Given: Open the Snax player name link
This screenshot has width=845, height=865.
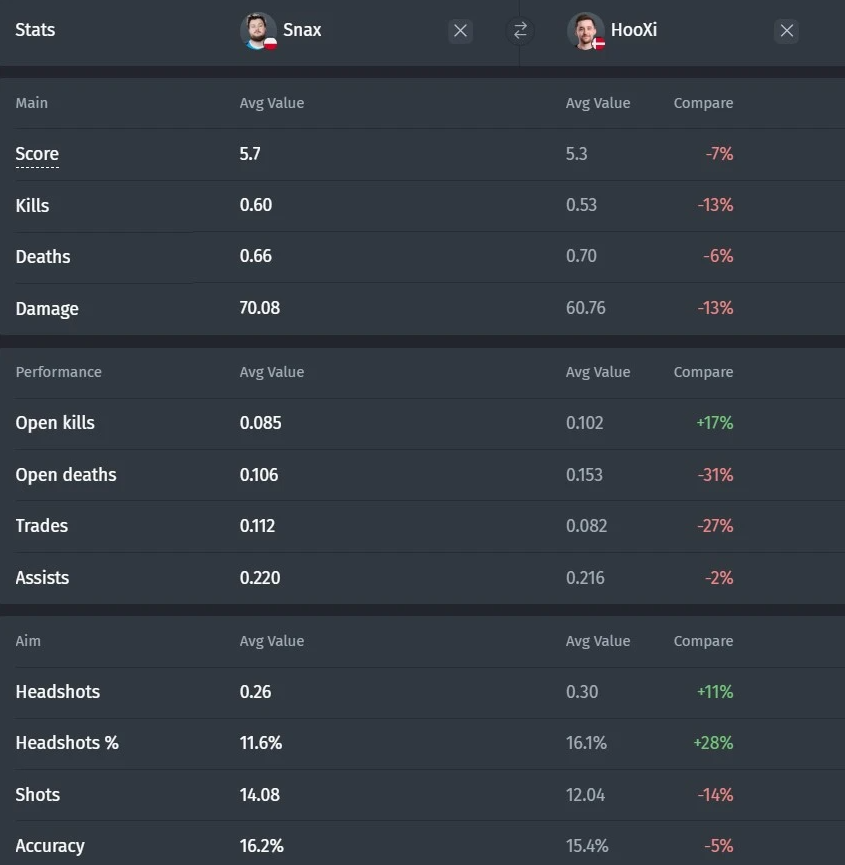Looking at the screenshot, I should [302, 30].
